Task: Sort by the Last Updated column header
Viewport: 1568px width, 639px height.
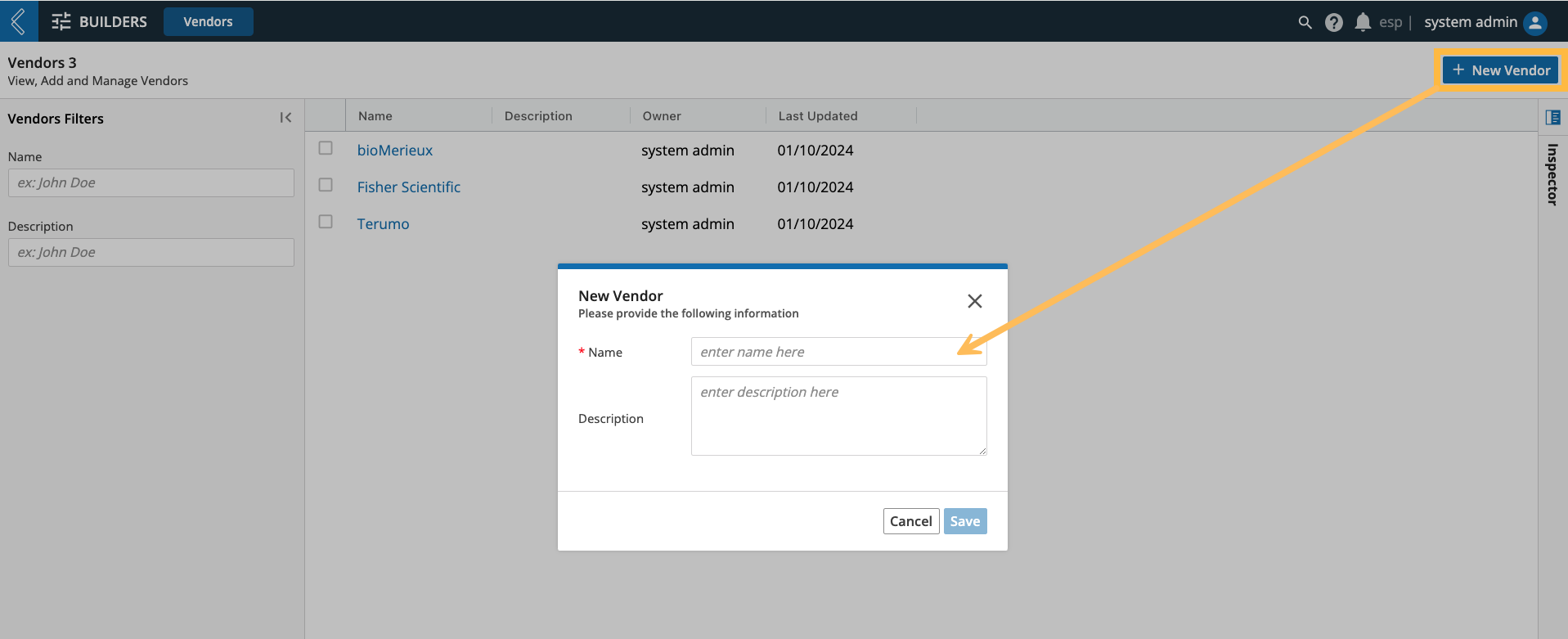Action: (x=818, y=116)
